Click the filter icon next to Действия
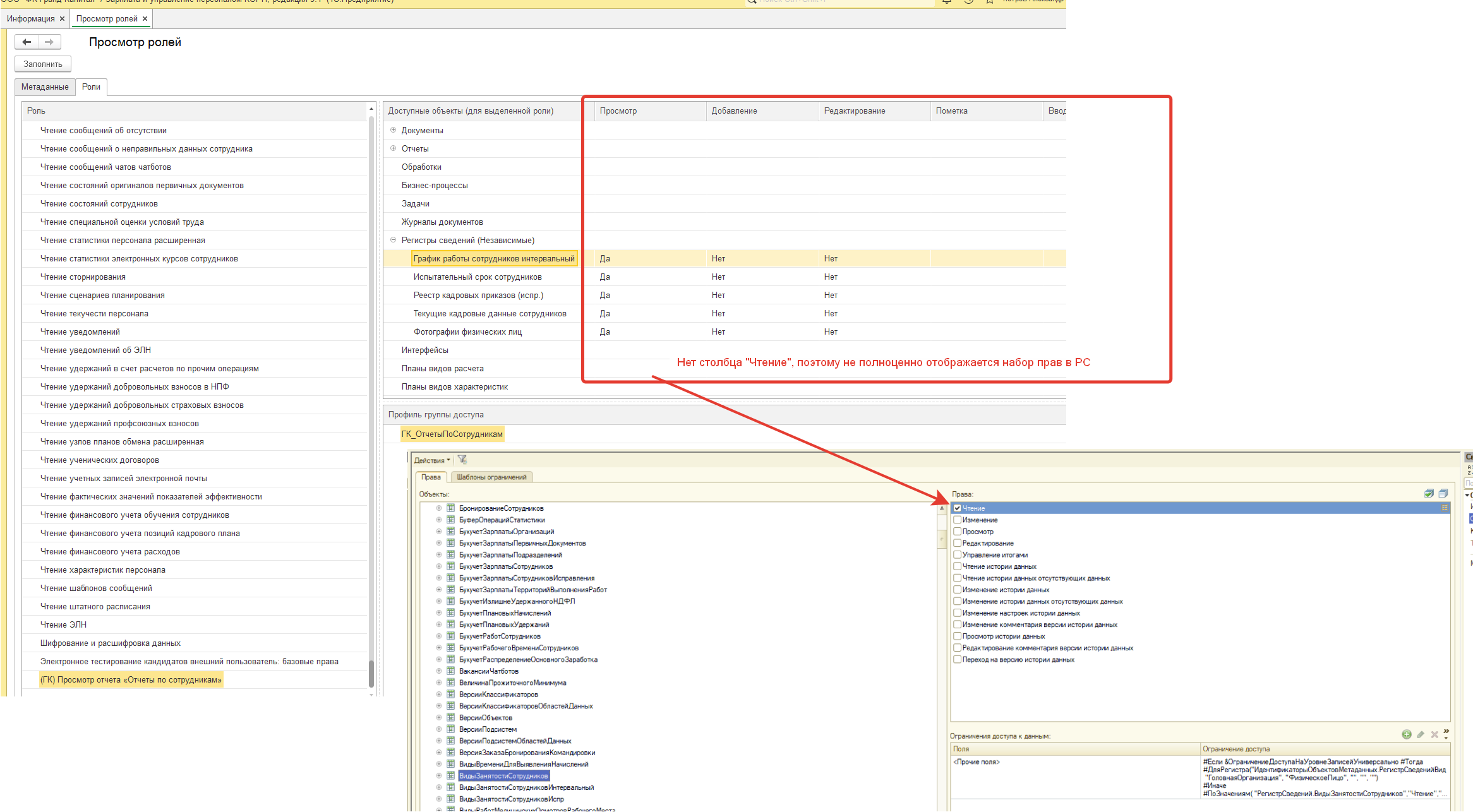The width and height of the screenshot is (1473, 812). 462,460
